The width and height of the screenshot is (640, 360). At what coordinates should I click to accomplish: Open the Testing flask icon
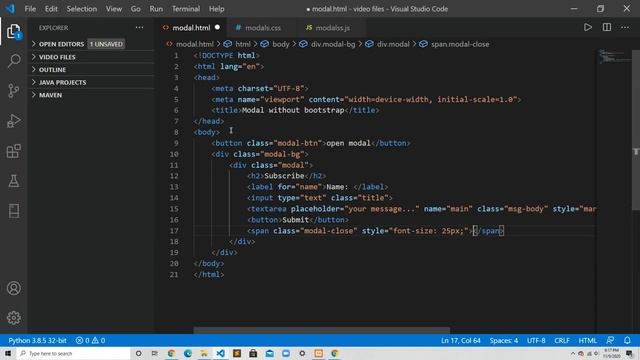pos(13,181)
